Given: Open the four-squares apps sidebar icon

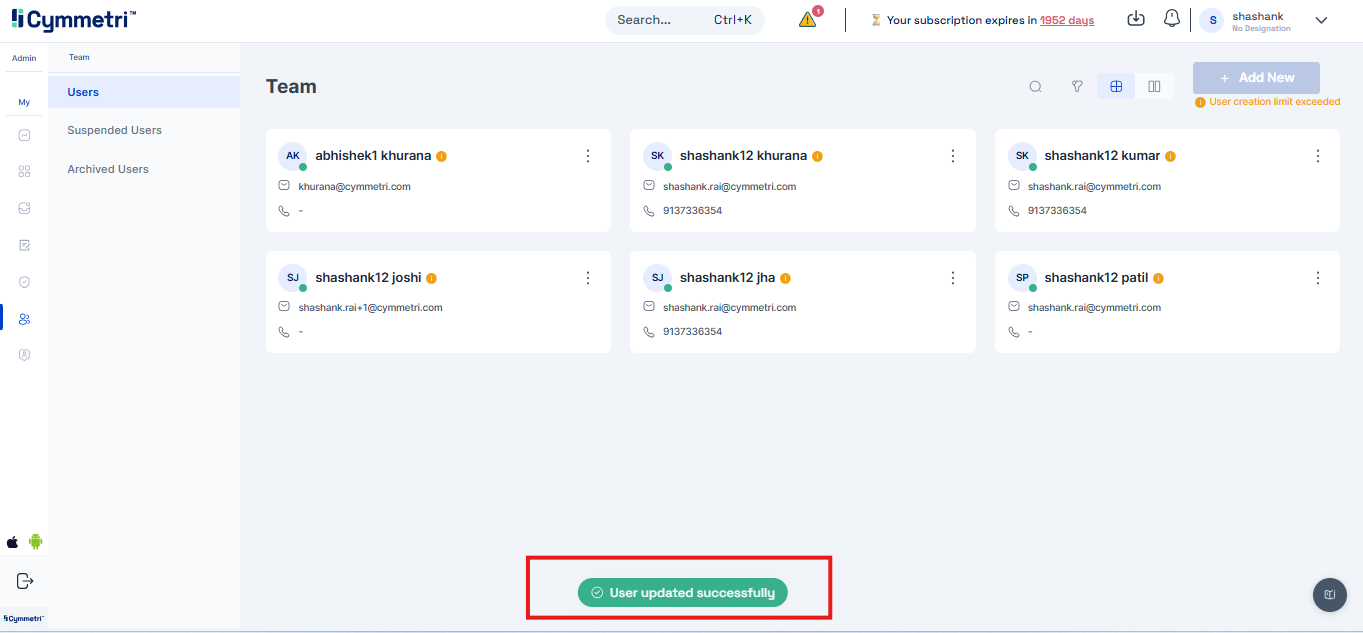Looking at the screenshot, I should pos(24,171).
